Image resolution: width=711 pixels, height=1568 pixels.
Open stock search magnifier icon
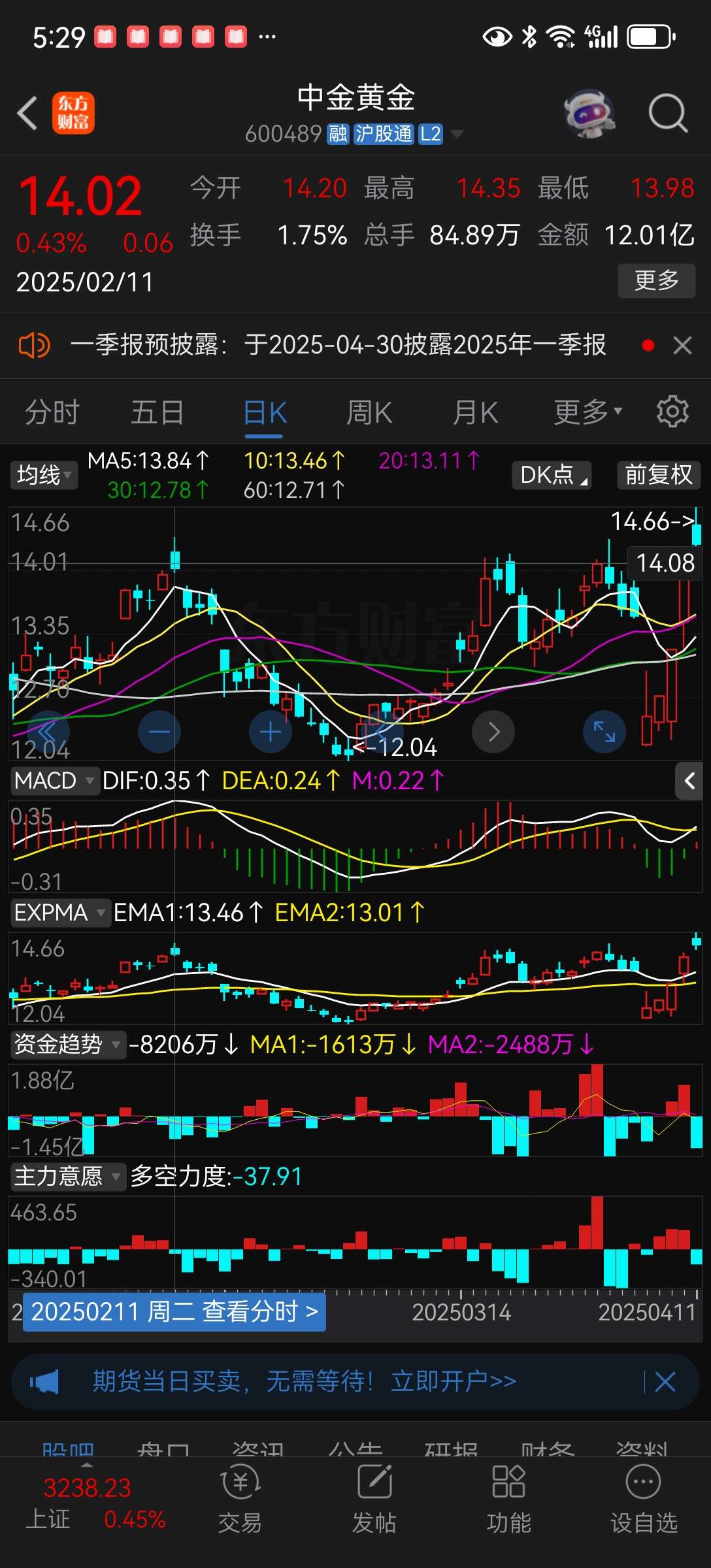pos(668,114)
